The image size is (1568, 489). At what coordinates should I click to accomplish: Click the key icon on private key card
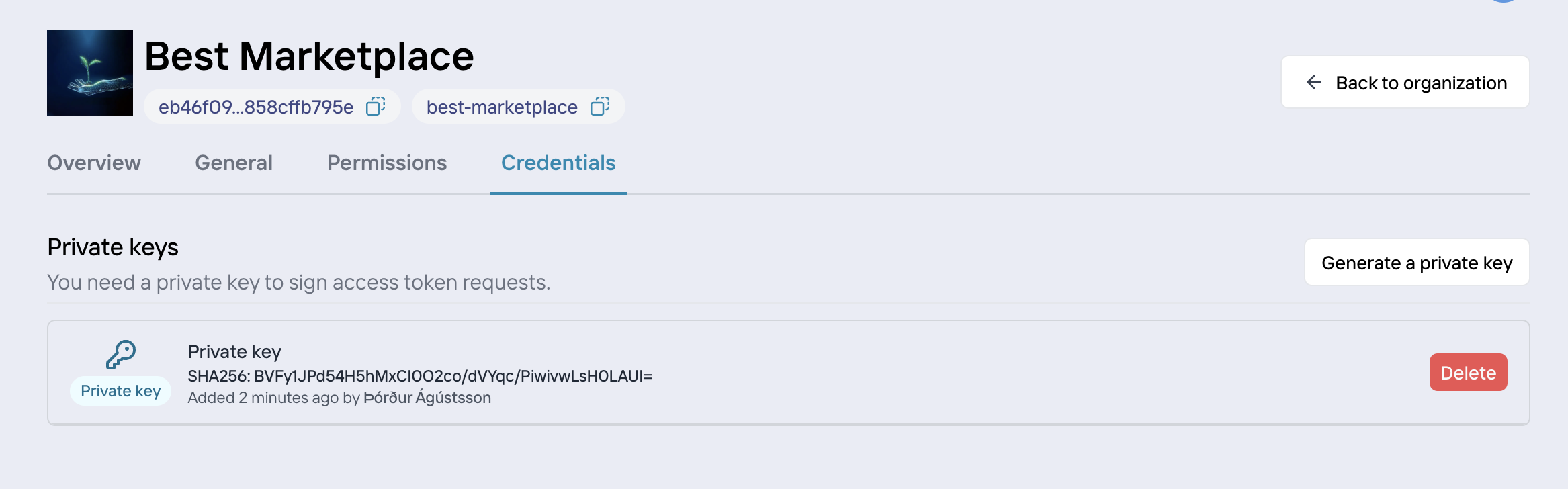point(121,354)
